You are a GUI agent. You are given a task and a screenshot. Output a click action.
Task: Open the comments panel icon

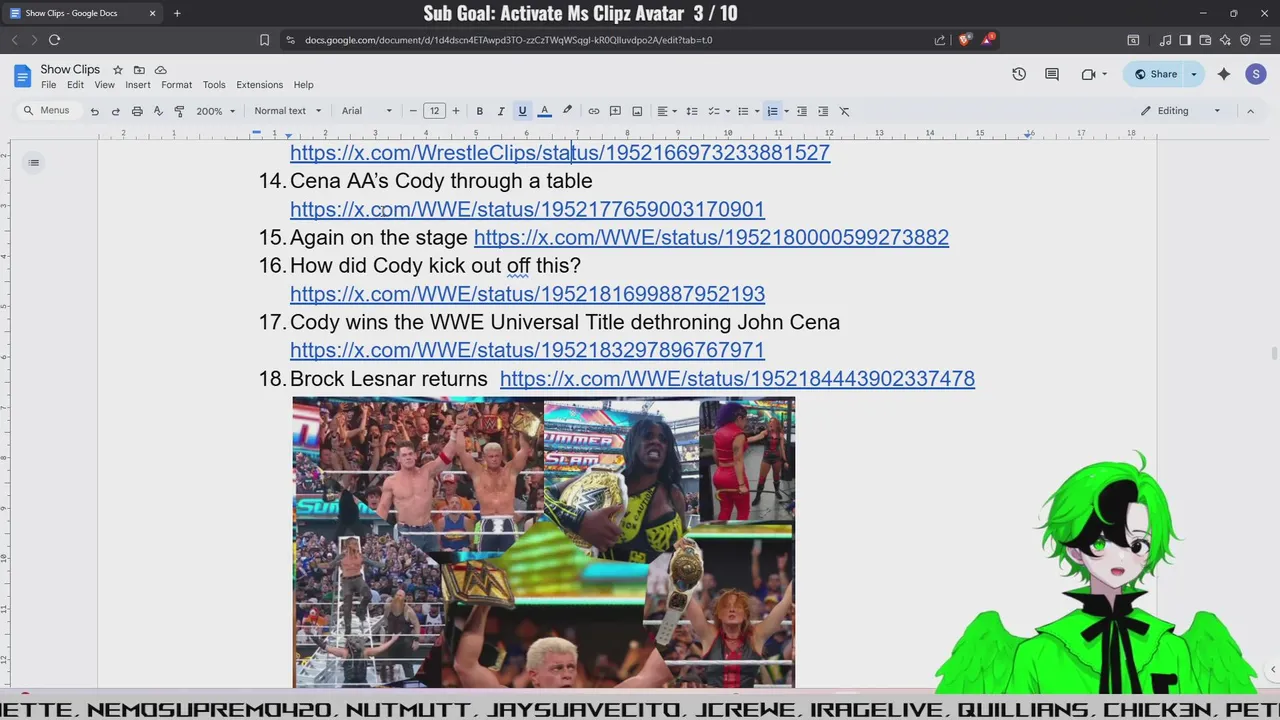(x=1052, y=74)
